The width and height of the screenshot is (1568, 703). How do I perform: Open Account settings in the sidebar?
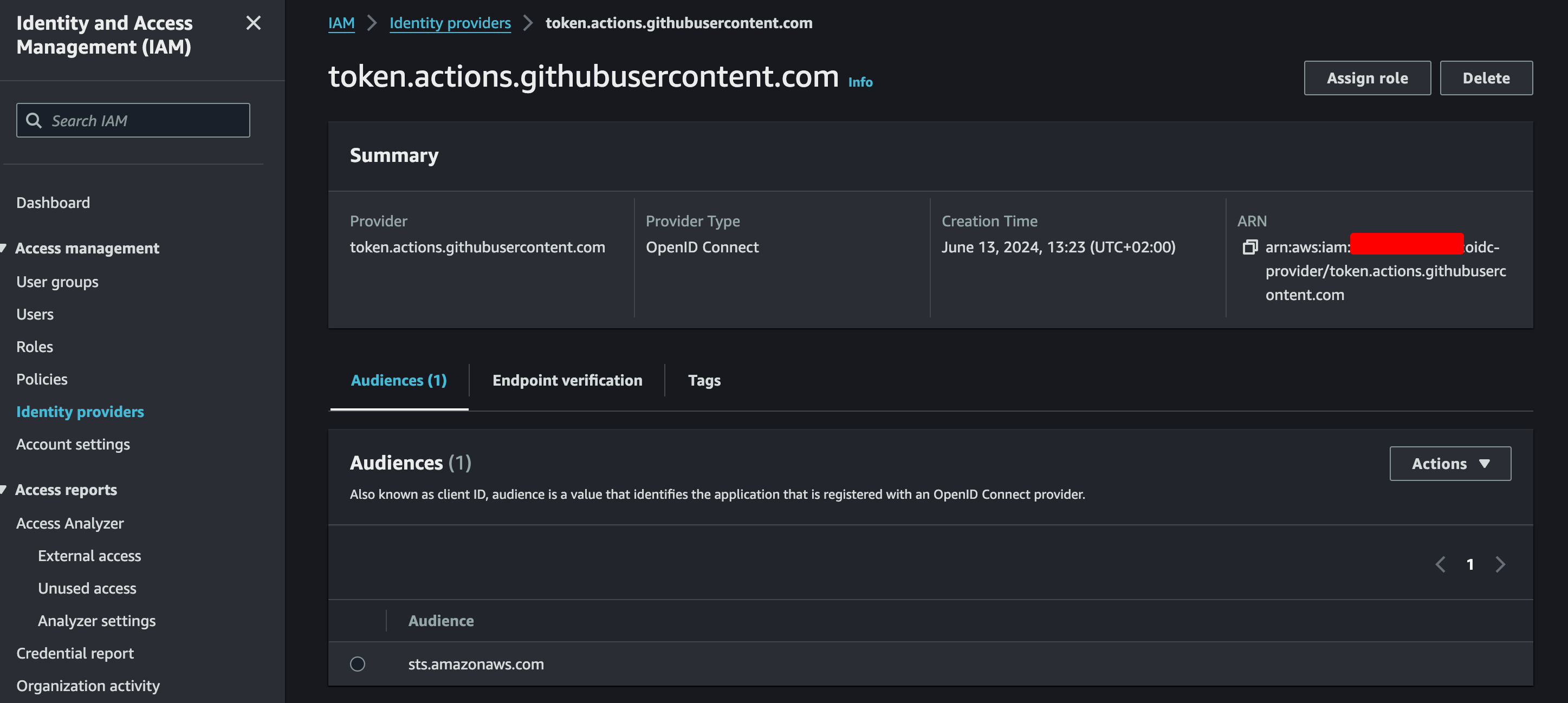coord(73,444)
